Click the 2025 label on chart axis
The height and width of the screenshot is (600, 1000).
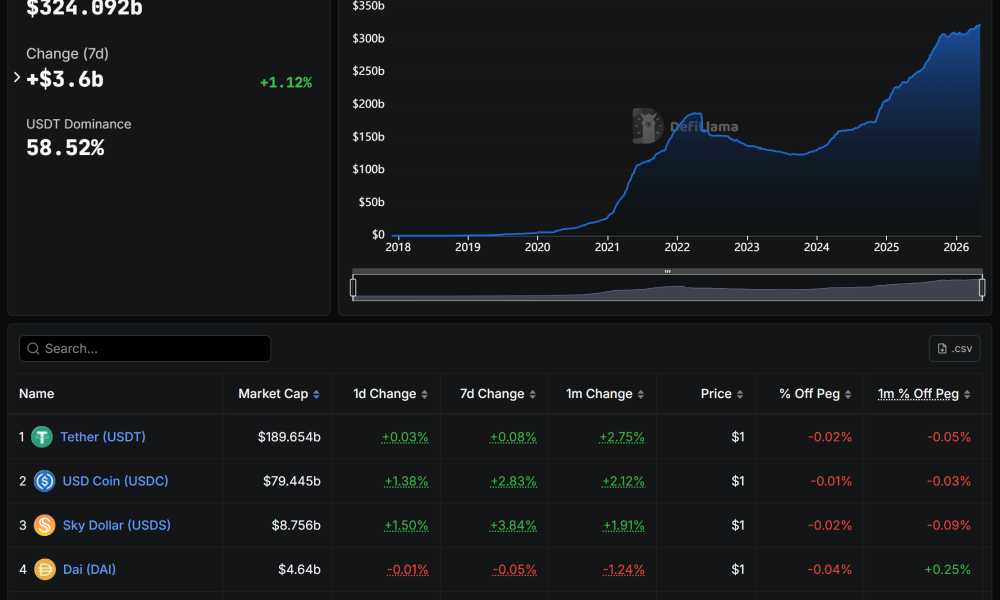click(x=886, y=247)
